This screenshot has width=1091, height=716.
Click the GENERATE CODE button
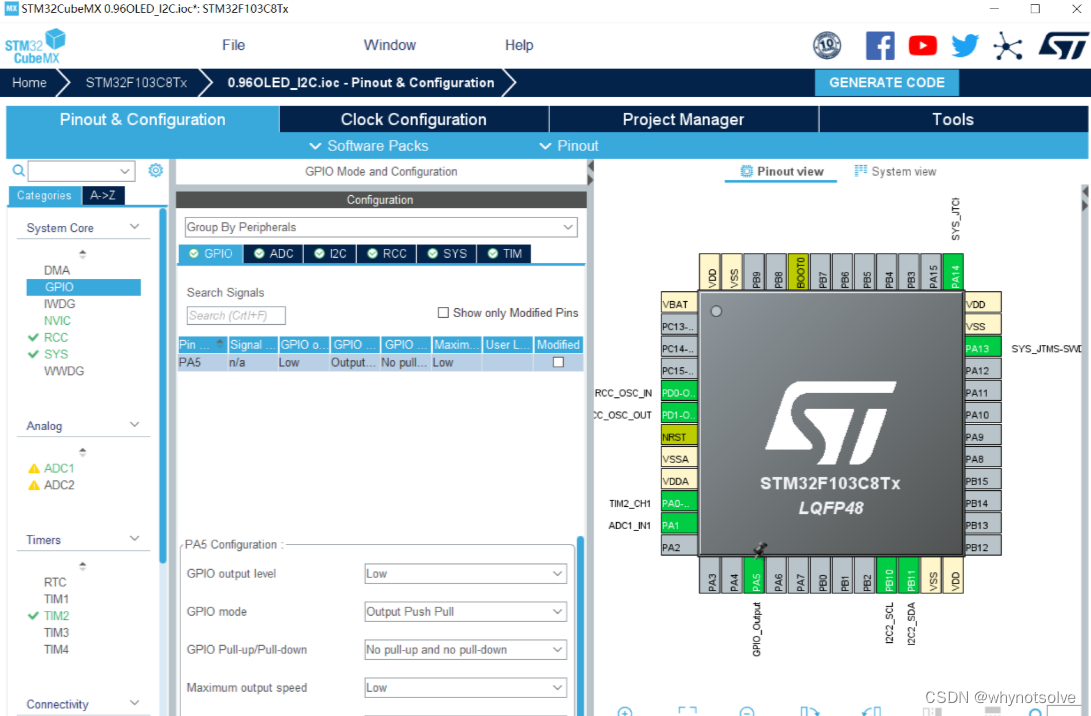click(x=886, y=82)
